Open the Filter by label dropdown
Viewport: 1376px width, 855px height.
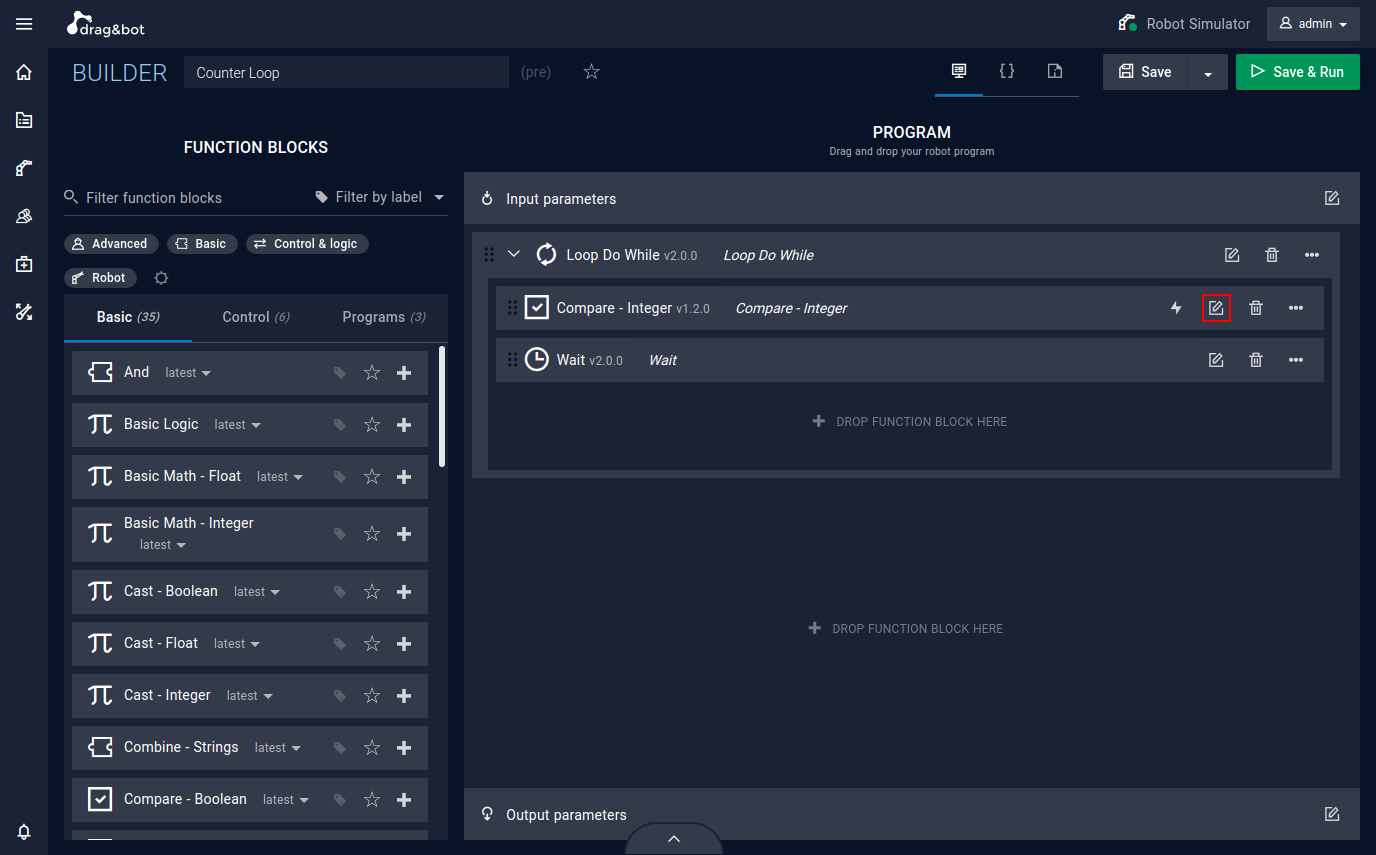click(380, 197)
